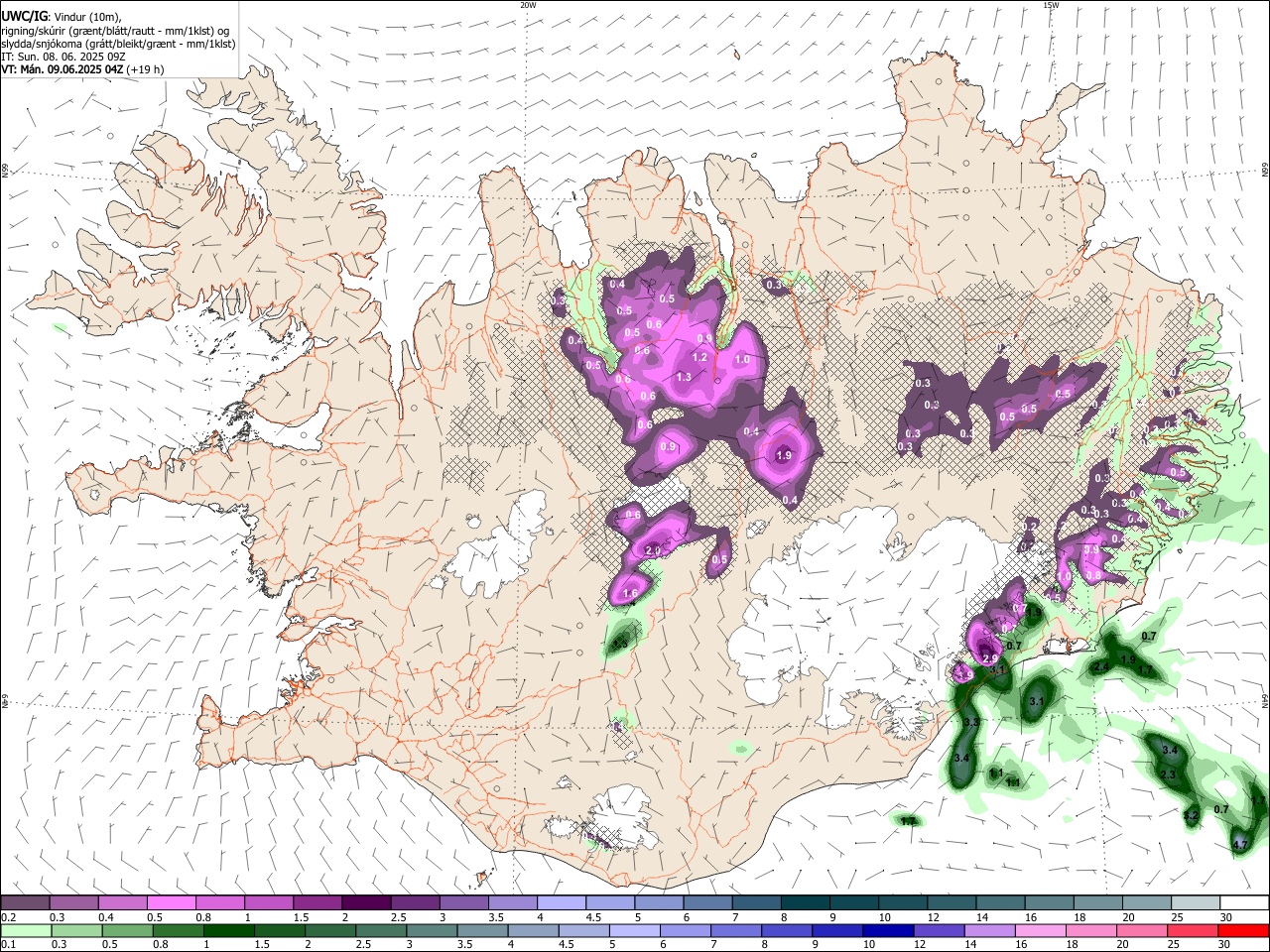
Task: Select the 'VT: Mán. 09.06.2025 04Z' valid time
Action: click(x=62, y=69)
